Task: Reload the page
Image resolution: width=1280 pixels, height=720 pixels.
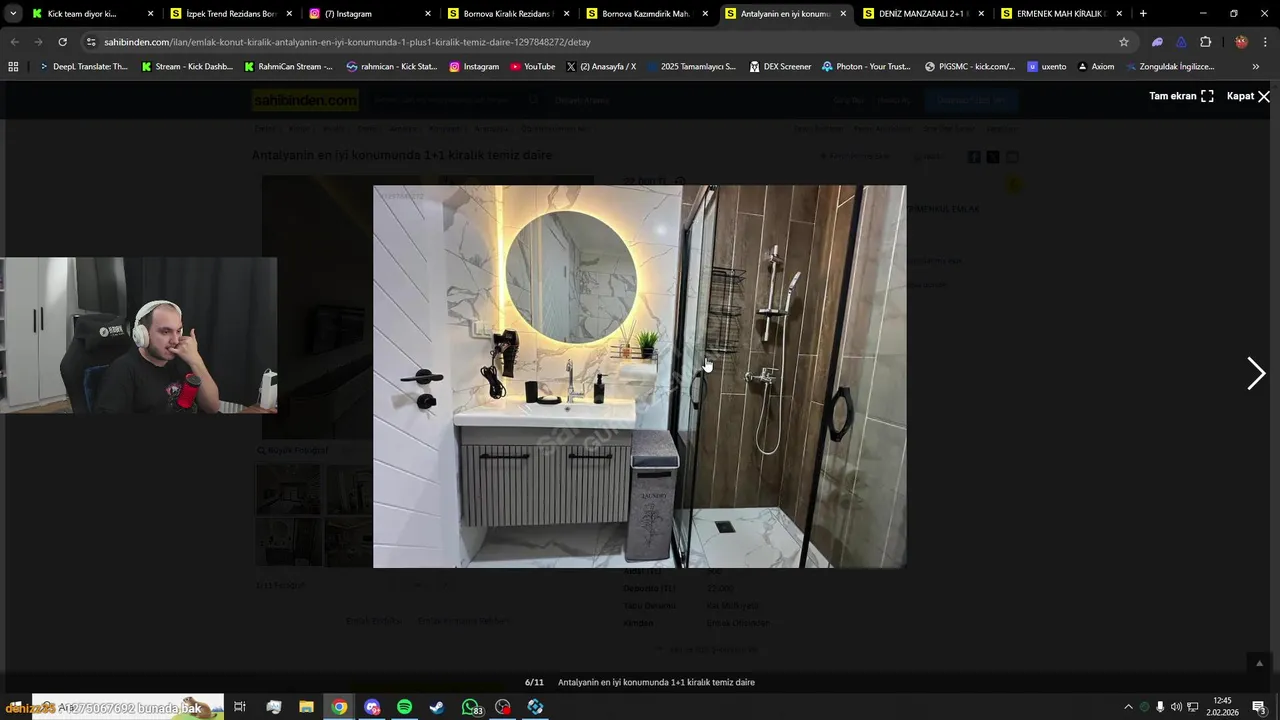Action: tap(62, 42)
